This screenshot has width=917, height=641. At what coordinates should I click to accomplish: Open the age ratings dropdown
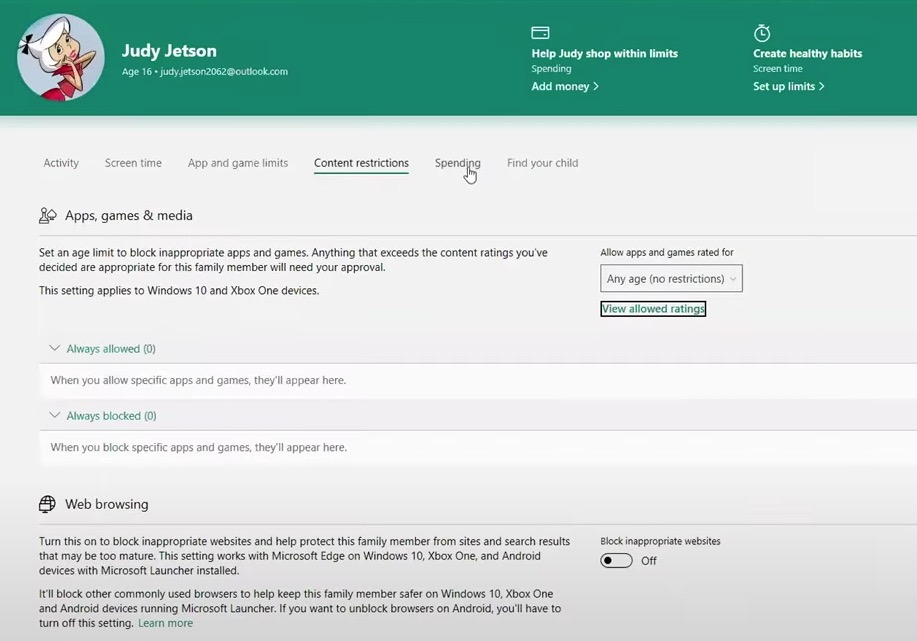coord(670,278)
